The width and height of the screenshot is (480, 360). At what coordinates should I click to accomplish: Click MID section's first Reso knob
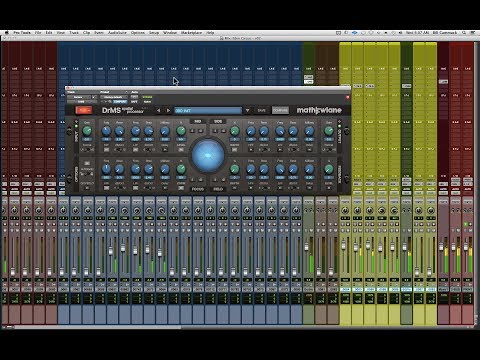click(x=119, y=131)
